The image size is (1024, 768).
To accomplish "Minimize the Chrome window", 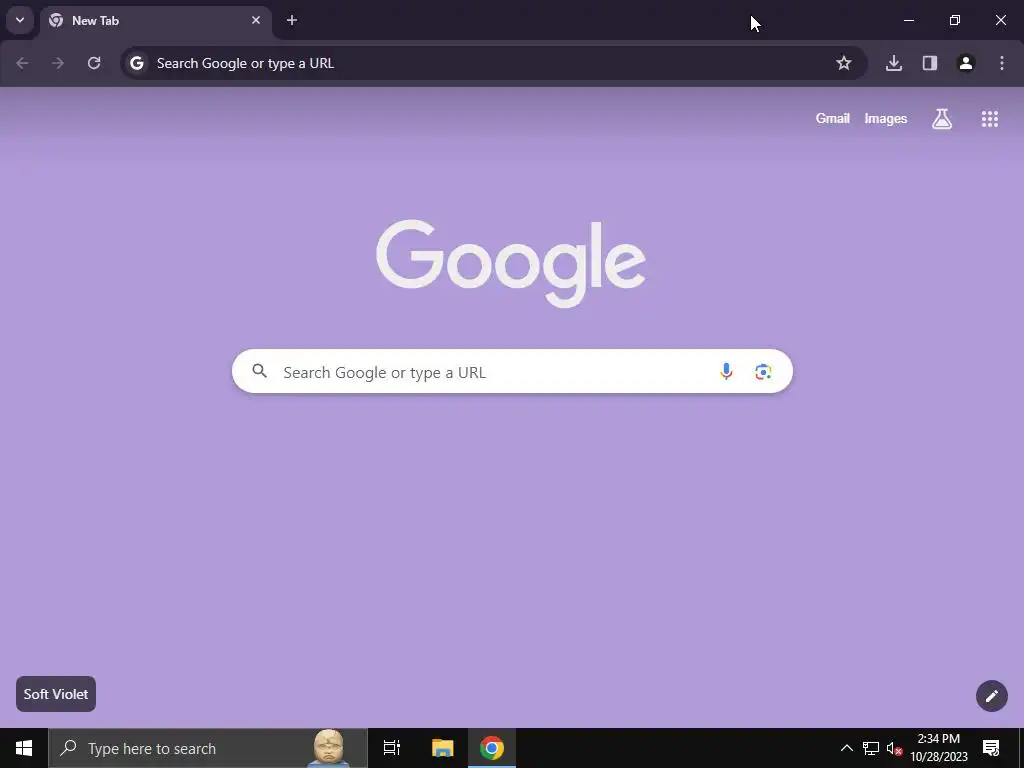I will (x=908, y=20).
